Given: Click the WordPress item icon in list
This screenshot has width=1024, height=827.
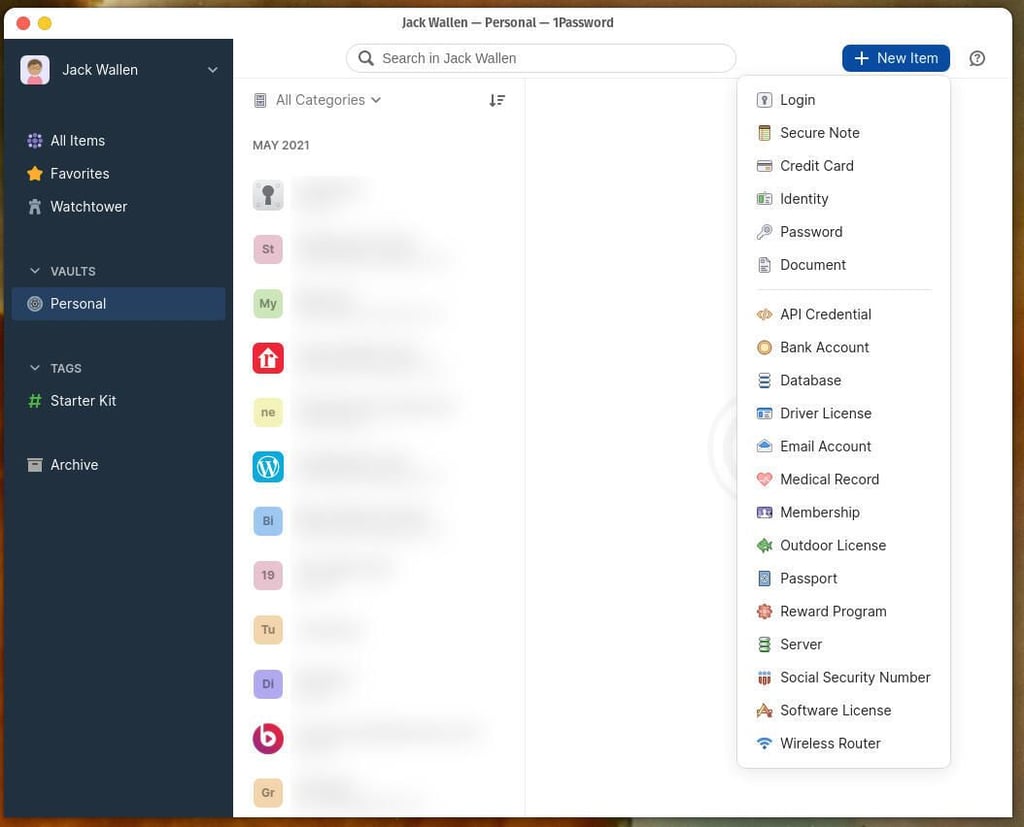Looking at the screenshot, I should pyautogui.click(x=268, y=467).
